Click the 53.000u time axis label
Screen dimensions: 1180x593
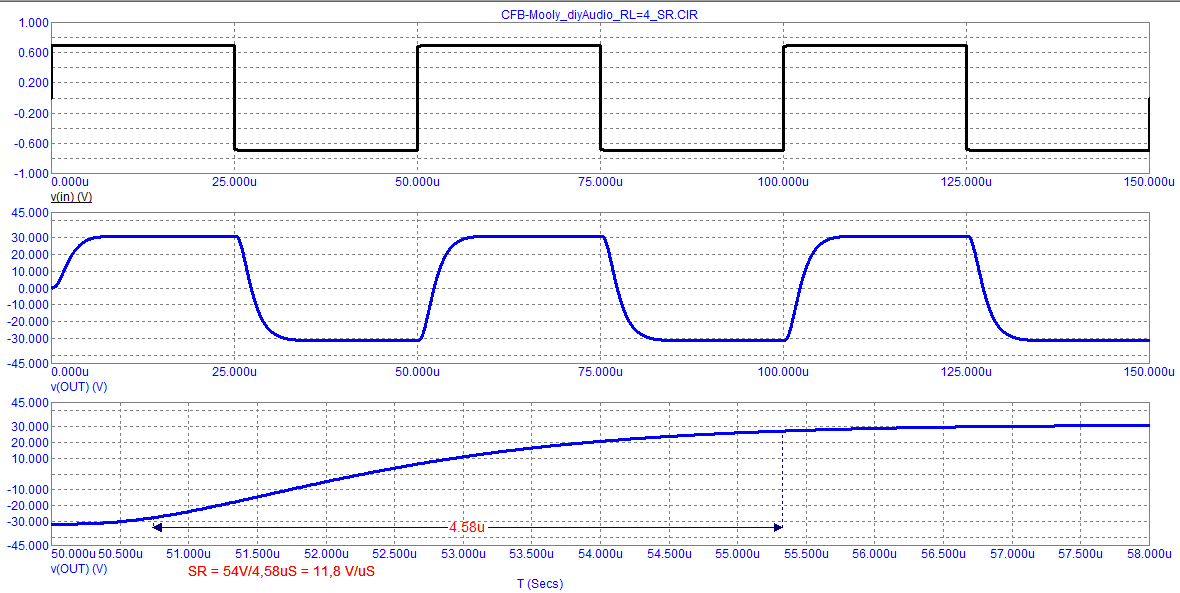point(463,555)
